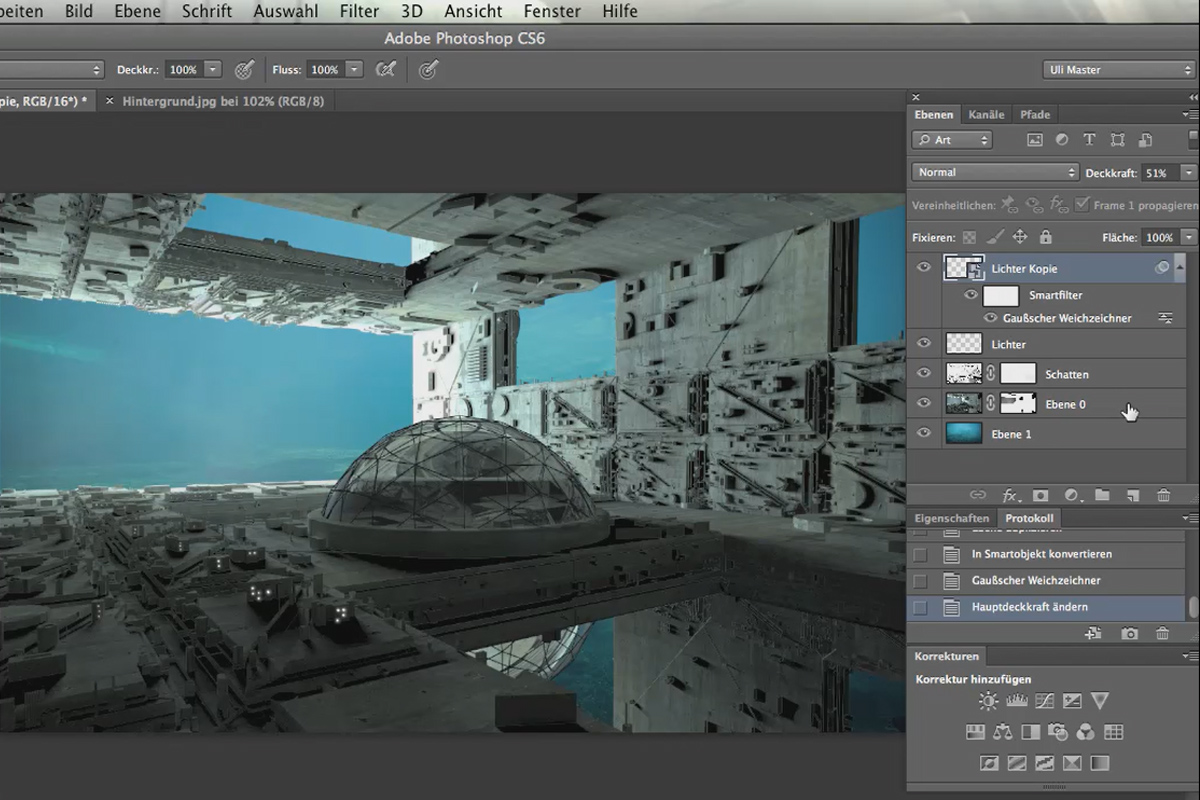Toggle visibility of Gaußscher Weichzeichner filter

(991, 318)
